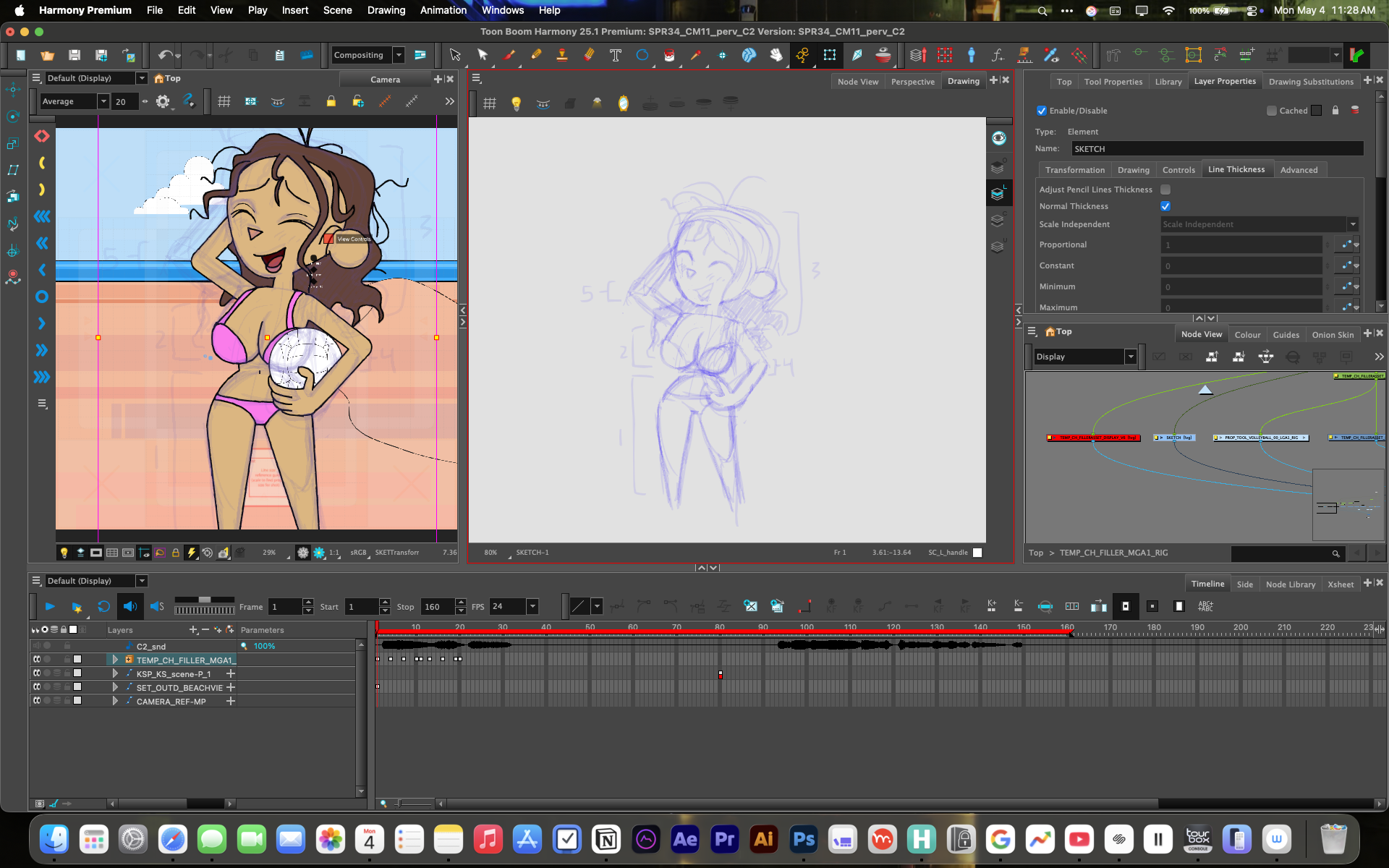The width and height of the screenshot is (1389, 868).
Task: Expand the SET_OUTD_BEACHVIE layer
Action: tap(115, 687)
